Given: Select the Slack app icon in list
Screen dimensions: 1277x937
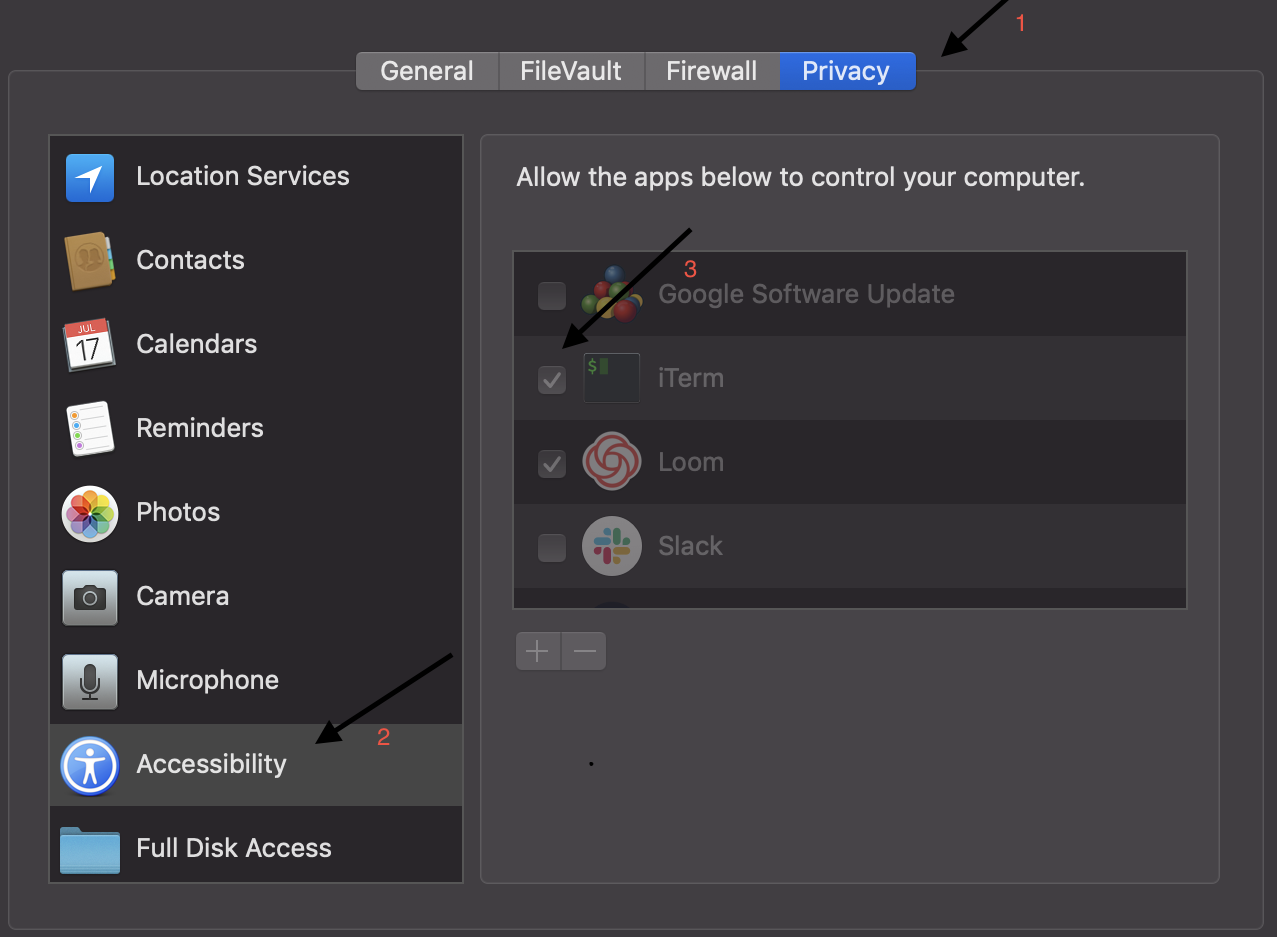Looking at the screenshot, I should click(612, 546).
